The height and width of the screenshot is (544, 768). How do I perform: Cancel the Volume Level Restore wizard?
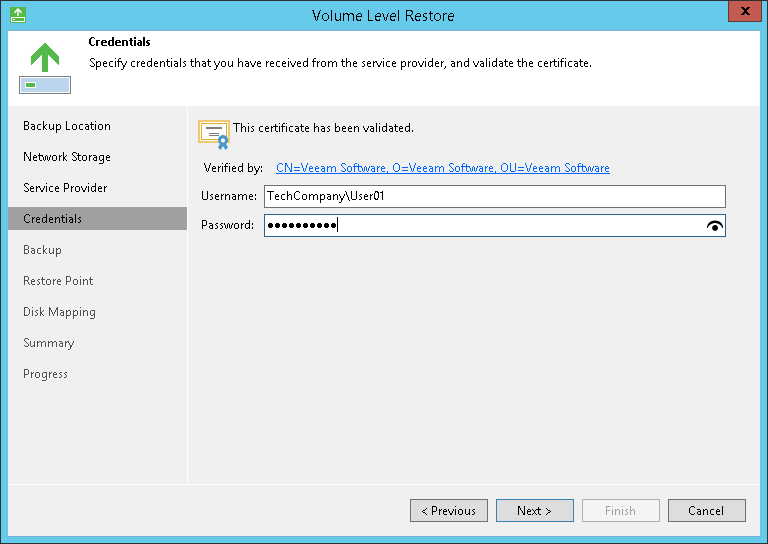point(706,511)
